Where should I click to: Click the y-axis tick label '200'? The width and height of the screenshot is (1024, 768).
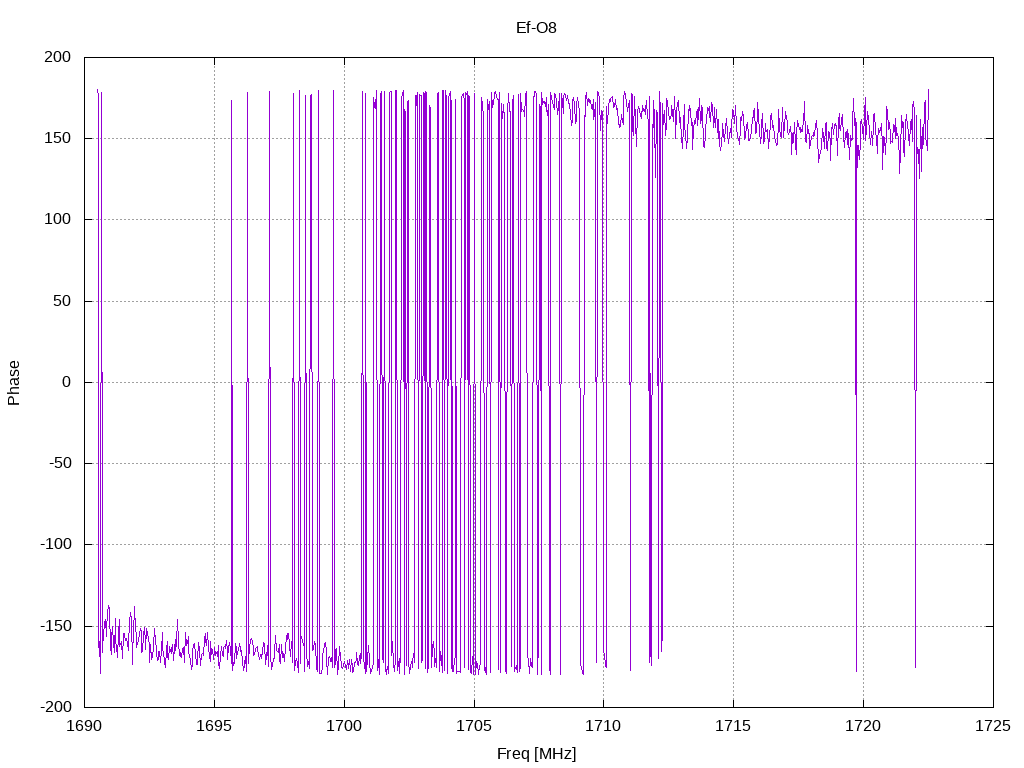coord(57,57)
